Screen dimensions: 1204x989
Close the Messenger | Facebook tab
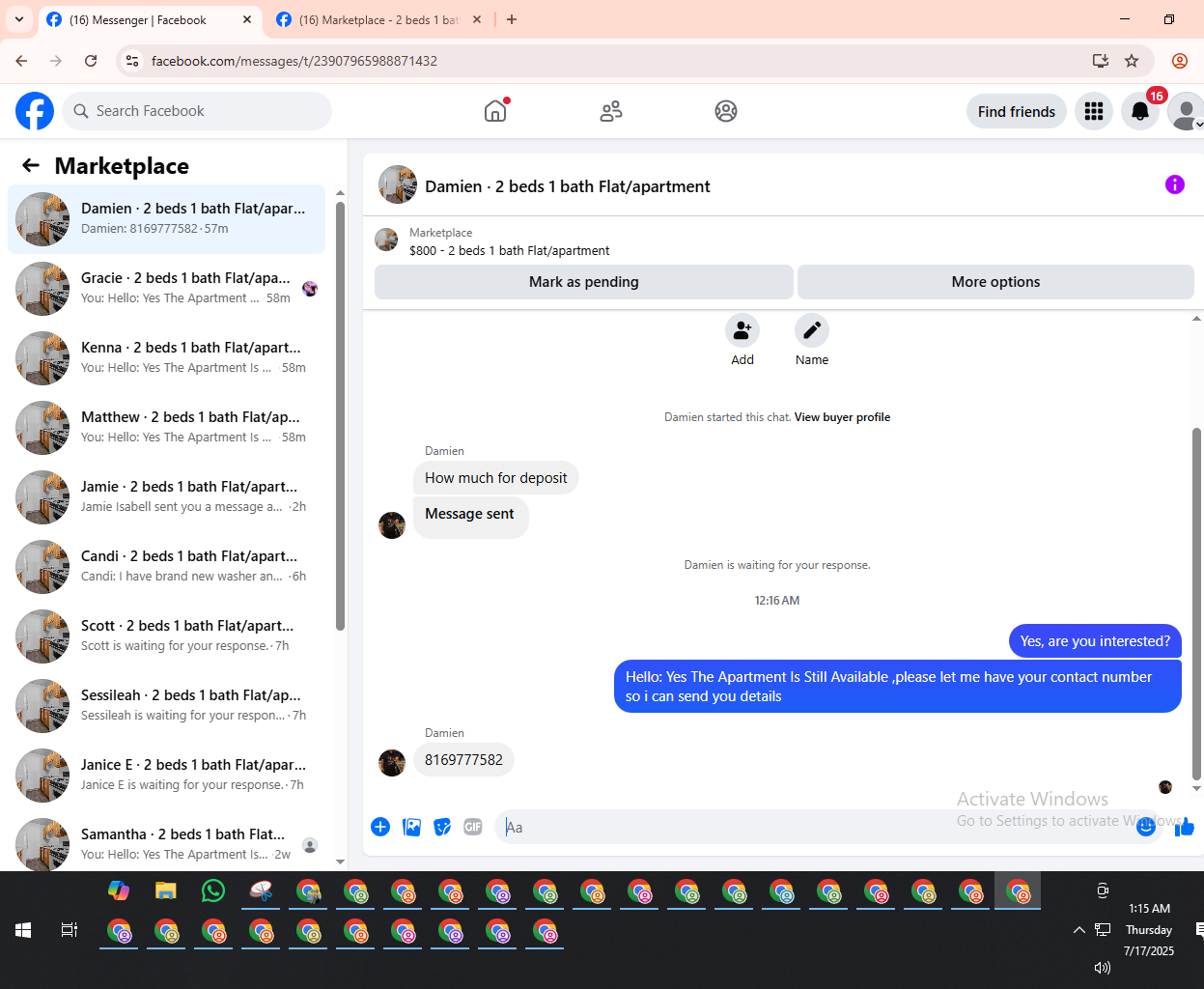click(247, 19)
